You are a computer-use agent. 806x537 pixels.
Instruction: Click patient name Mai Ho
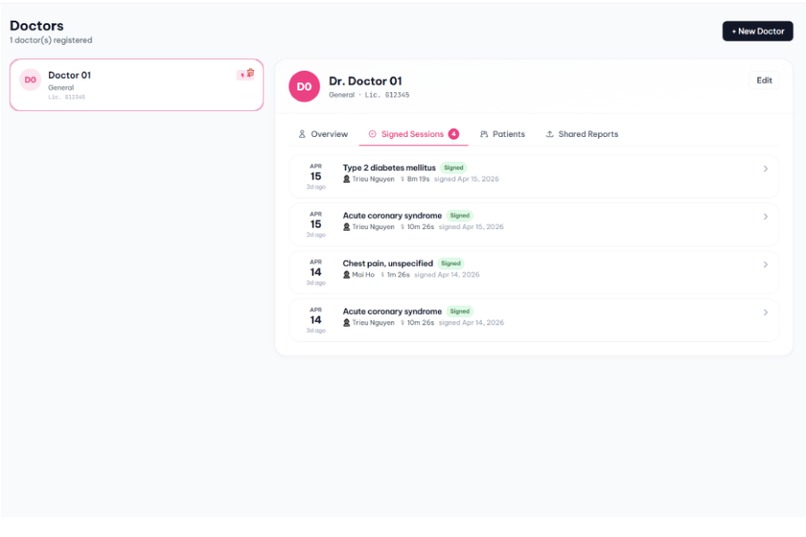pos(363,275)
